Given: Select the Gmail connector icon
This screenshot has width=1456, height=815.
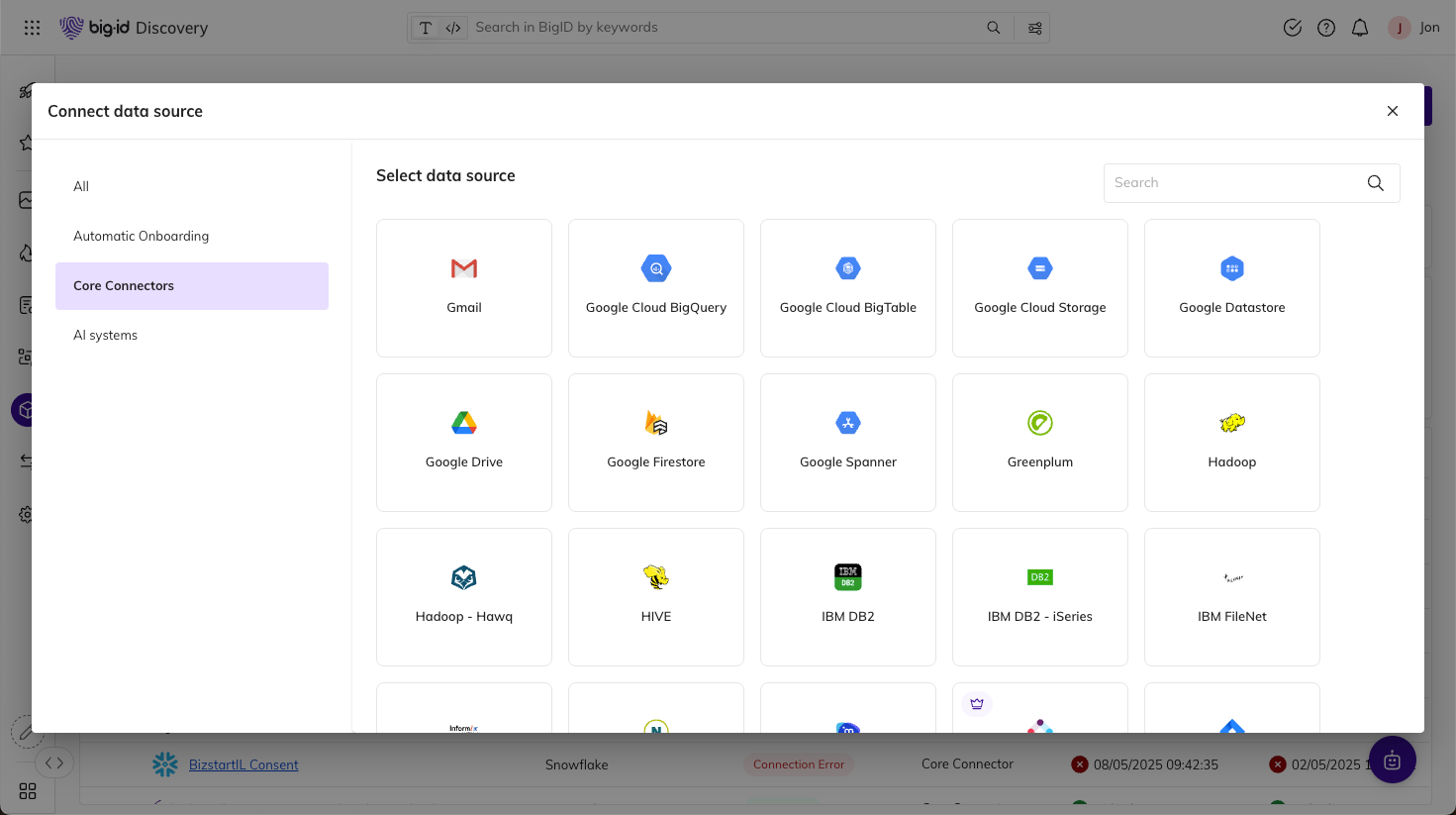Looking at the screenshot, I should pyautogui.click(x=464, y=268).
